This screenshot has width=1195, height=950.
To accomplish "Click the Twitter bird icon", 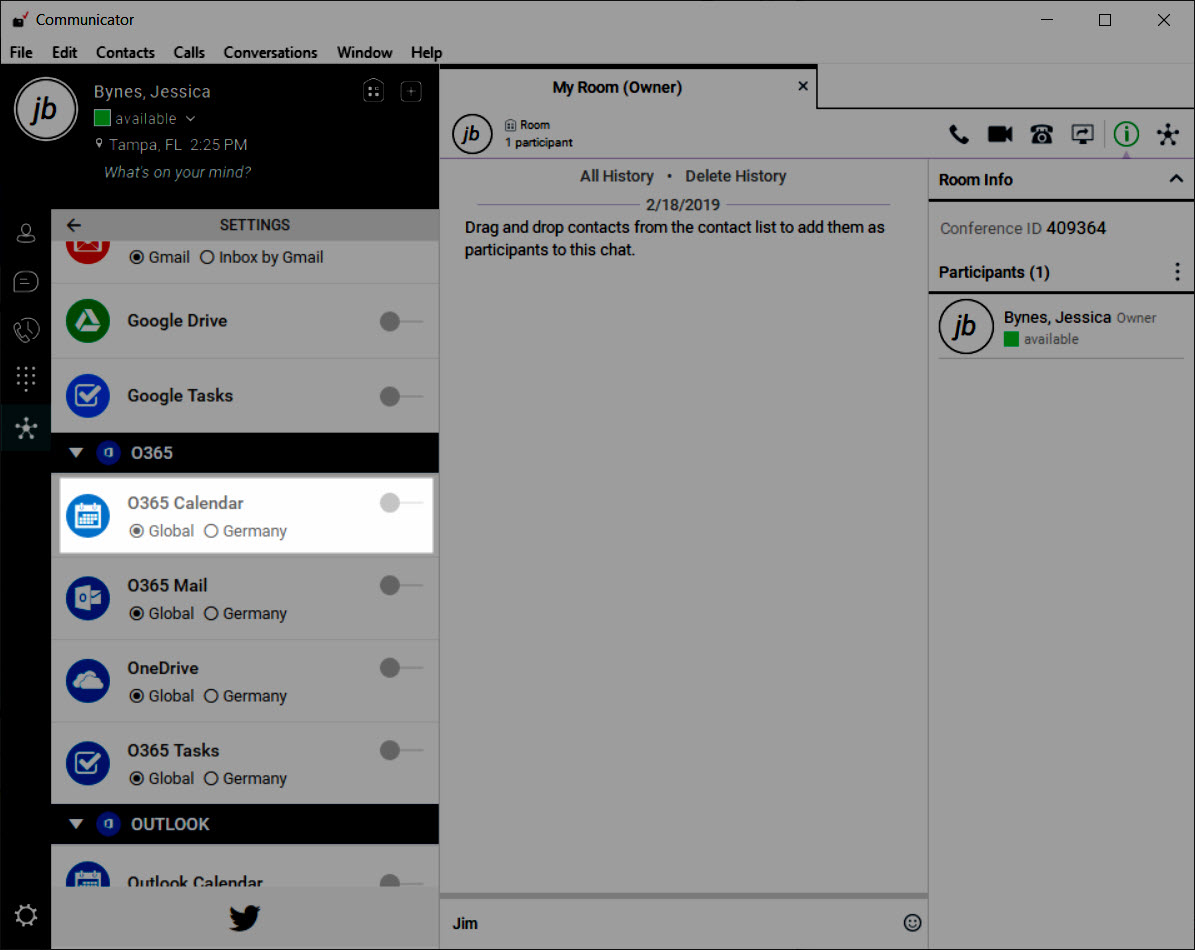I will coord(245,918).
